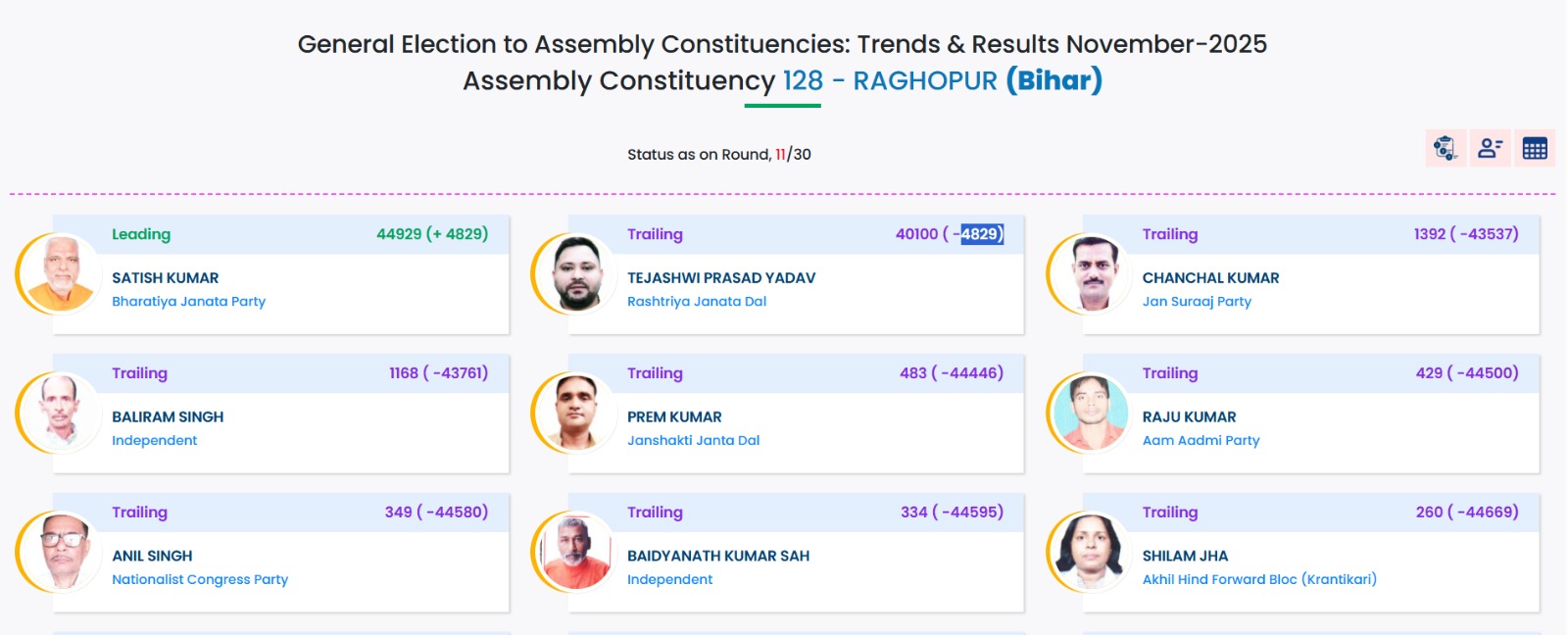Click the Jan Suraaj Party label
Viewport: 1568px width, 635px height.
(x=1197, y=302)
